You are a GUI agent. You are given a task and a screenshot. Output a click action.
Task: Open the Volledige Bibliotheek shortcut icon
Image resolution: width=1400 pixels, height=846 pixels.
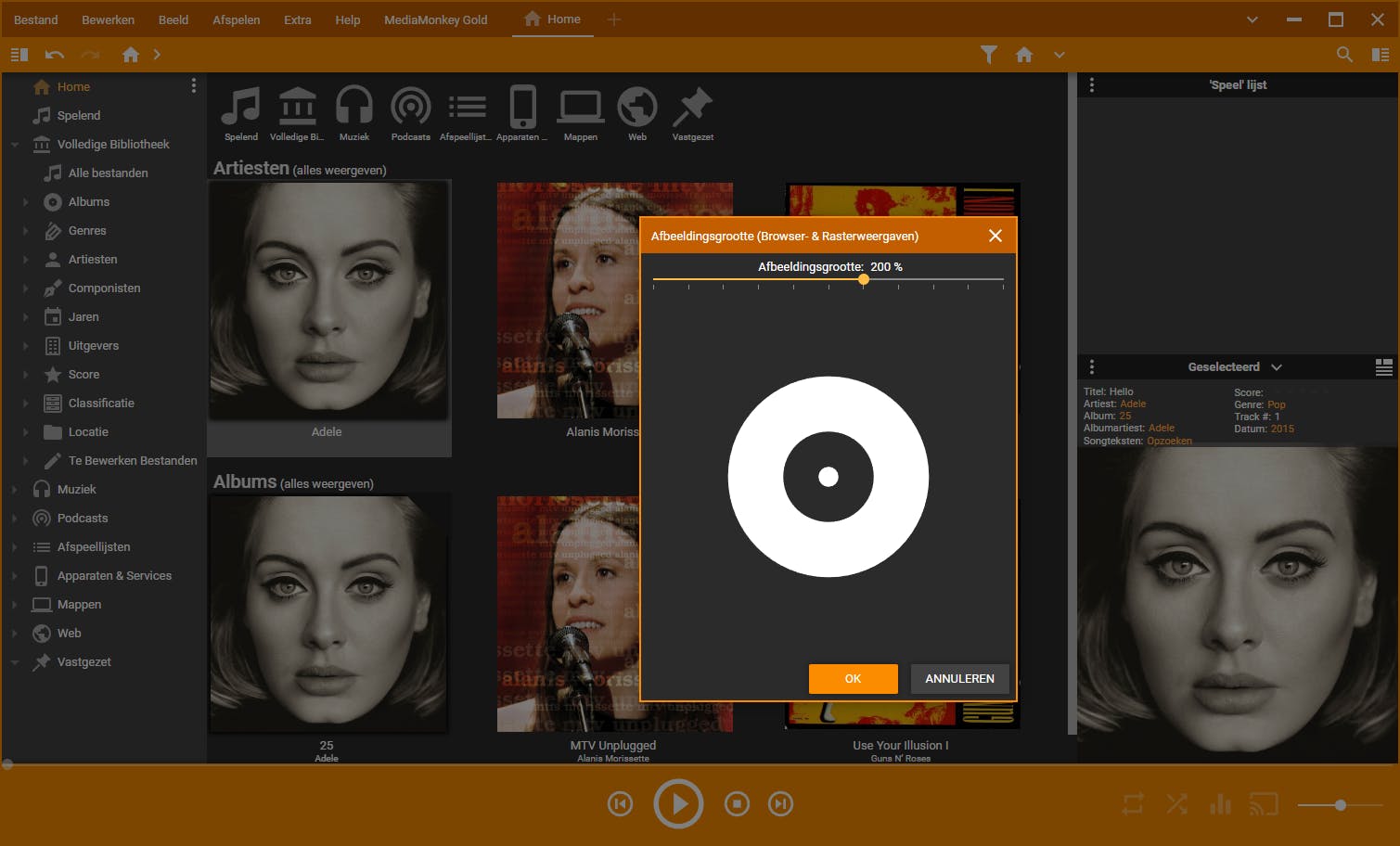coord(297,107)
